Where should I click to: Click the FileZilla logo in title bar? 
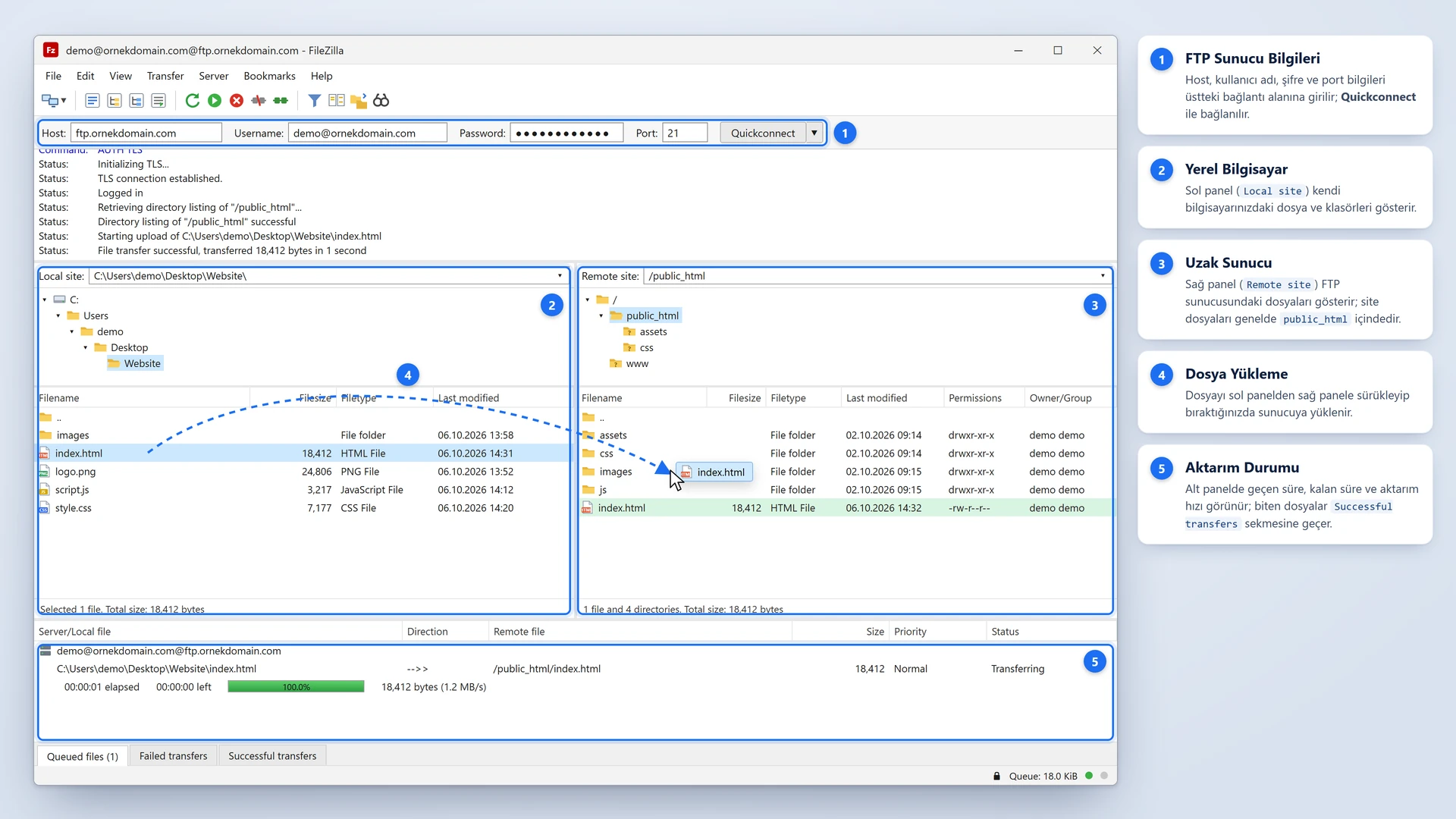point(51,50)
